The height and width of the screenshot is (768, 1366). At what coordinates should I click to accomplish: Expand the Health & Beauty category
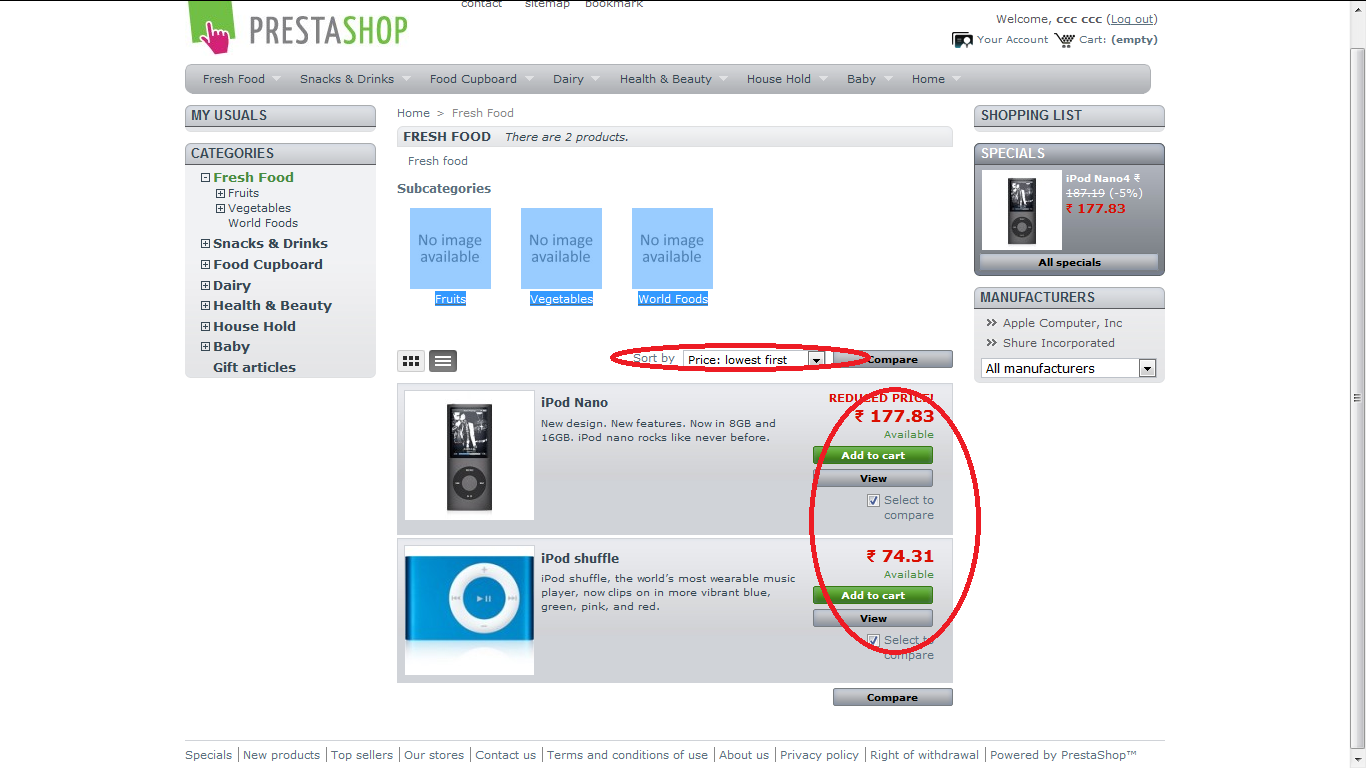click(x=205, y=306)
